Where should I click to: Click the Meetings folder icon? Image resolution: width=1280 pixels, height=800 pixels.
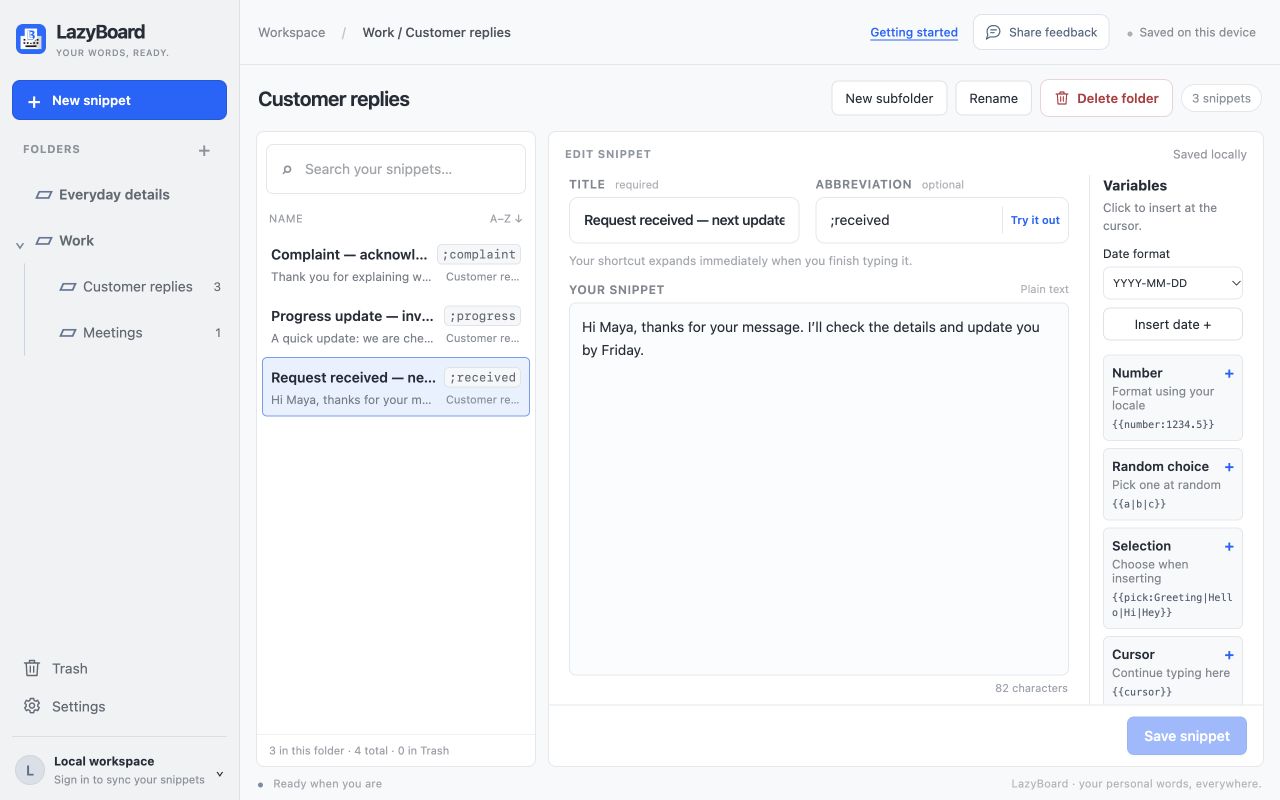tap(68, 333)
